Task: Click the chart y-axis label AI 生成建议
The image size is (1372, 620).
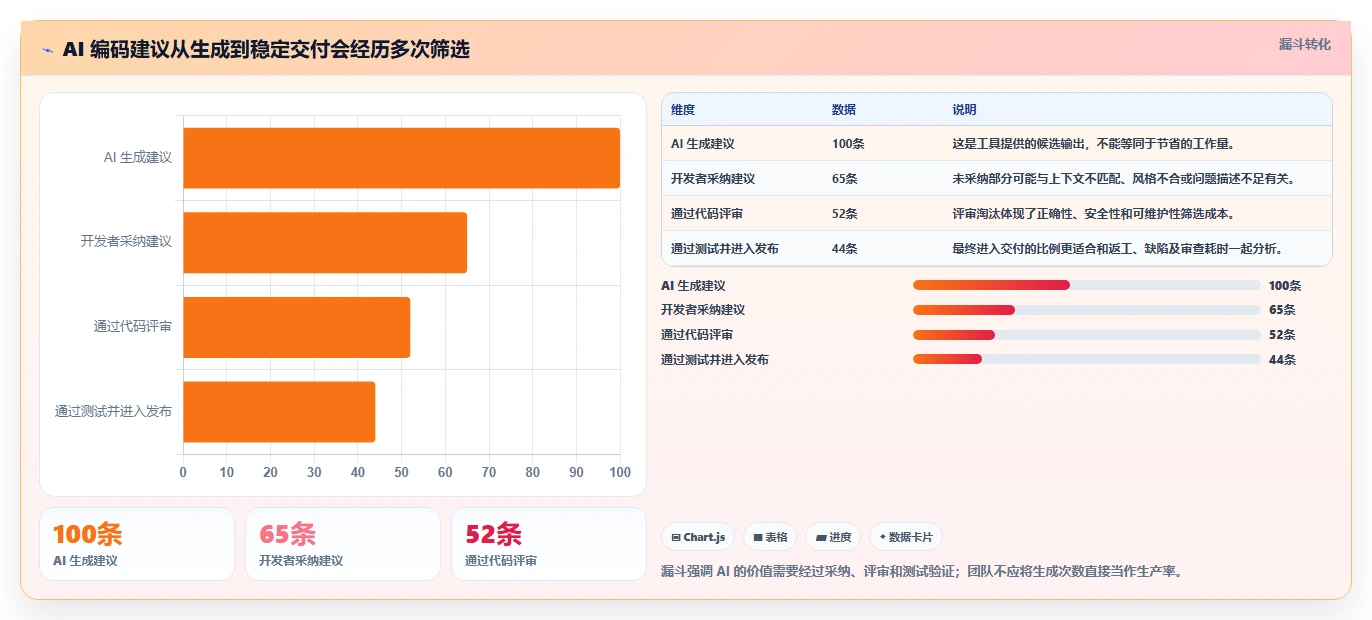Action: (138, 158)
